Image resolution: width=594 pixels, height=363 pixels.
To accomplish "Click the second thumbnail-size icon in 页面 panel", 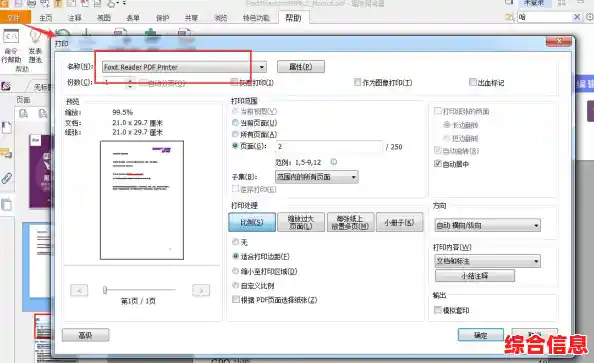I will (43, 113).
